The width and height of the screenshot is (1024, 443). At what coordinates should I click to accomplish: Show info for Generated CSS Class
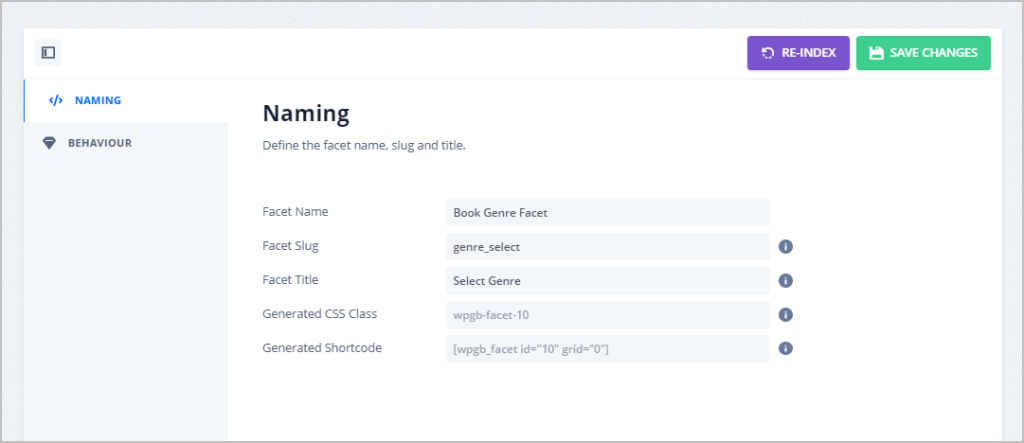pyautogui.click(x=786, y=315)
